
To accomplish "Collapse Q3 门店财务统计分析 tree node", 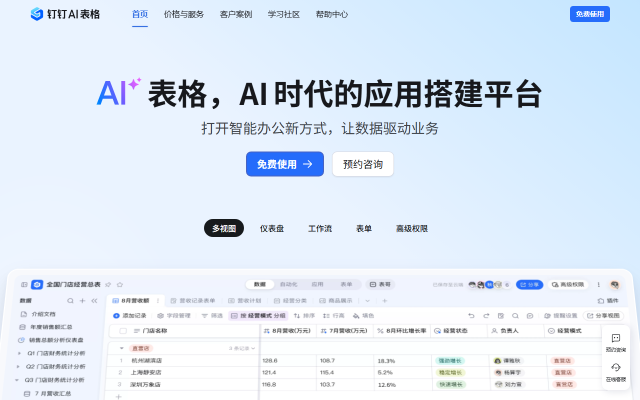I will coord(17,380).
